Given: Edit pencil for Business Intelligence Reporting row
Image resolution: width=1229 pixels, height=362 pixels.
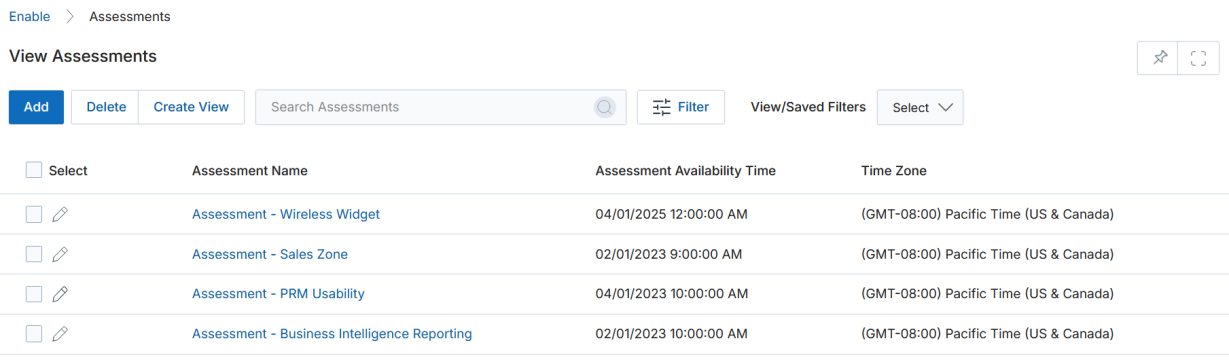Looking at the screenshot, I should [60, 334].
